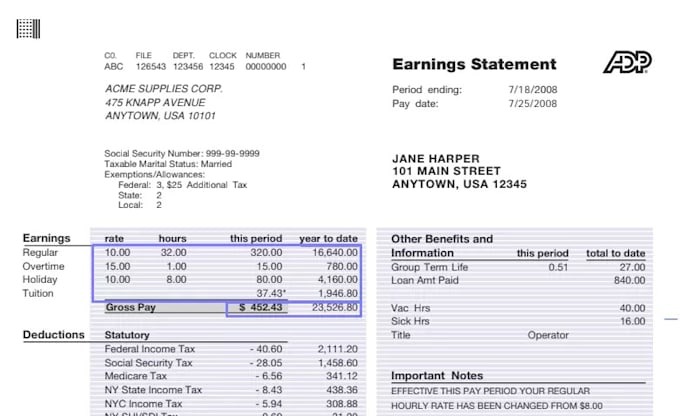Click the Deductions section heading

[53, 335]
